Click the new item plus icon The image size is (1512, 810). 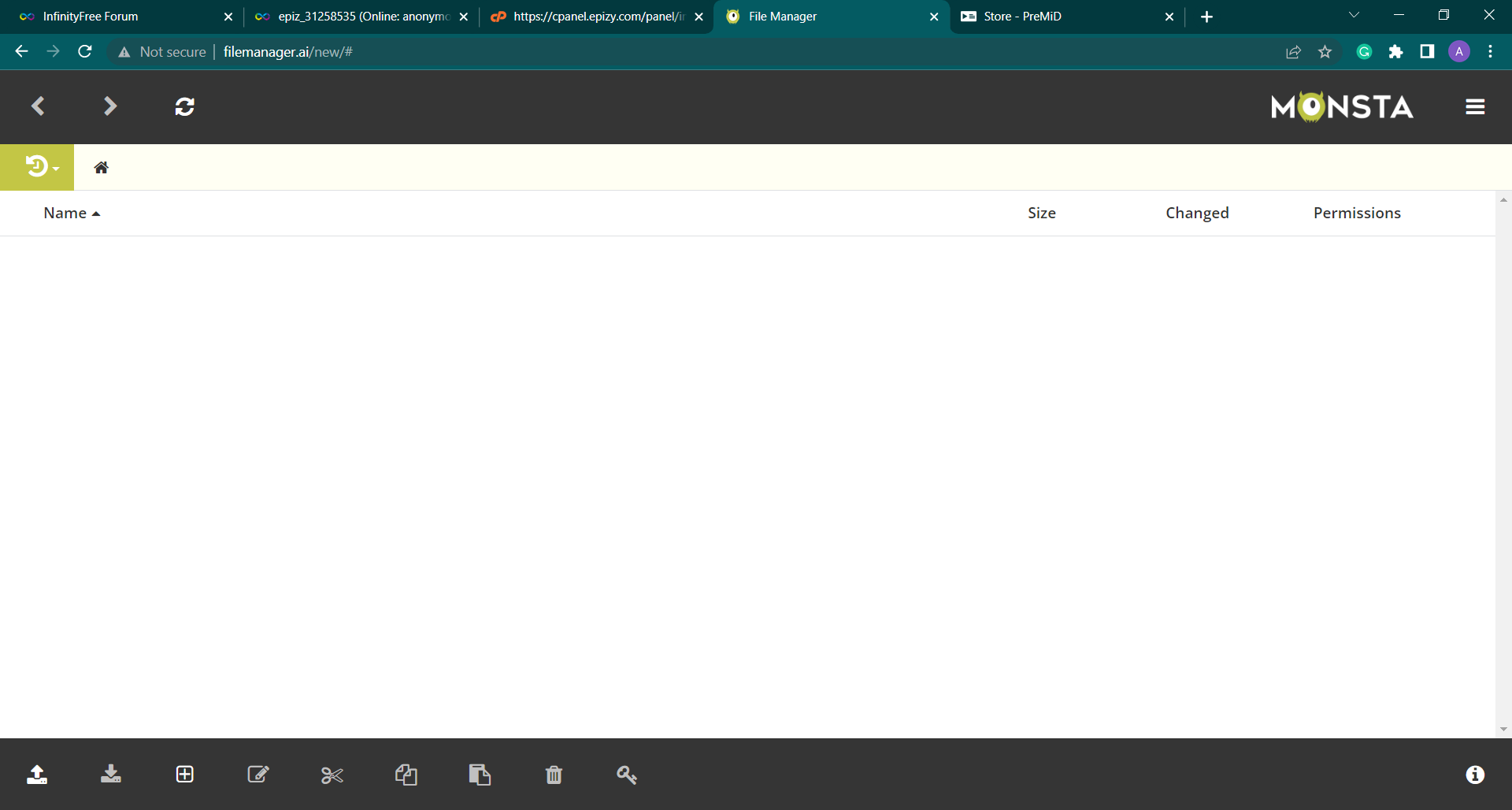coord(185,775)
